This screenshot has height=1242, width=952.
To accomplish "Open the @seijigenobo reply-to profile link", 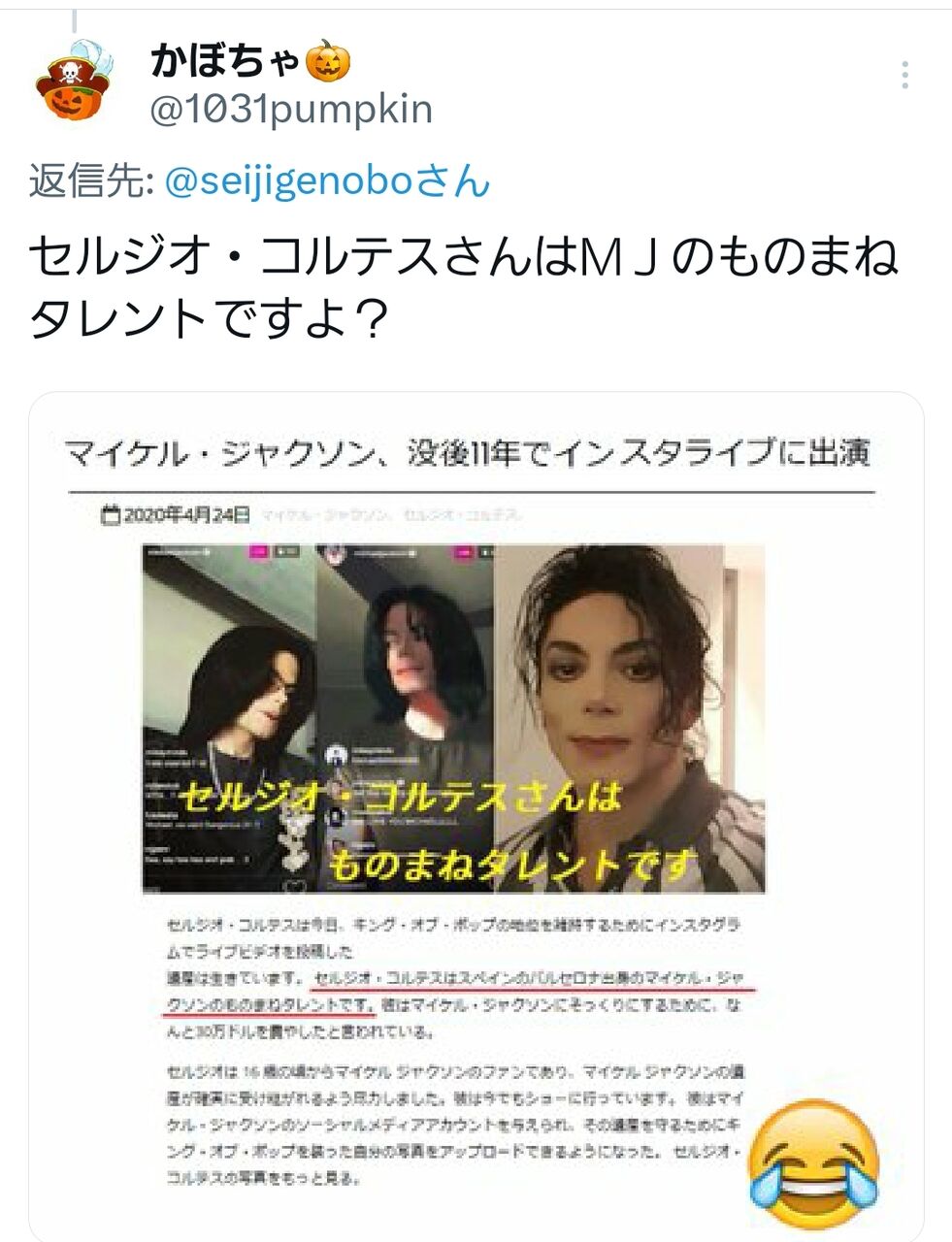I will click(328, 180).
